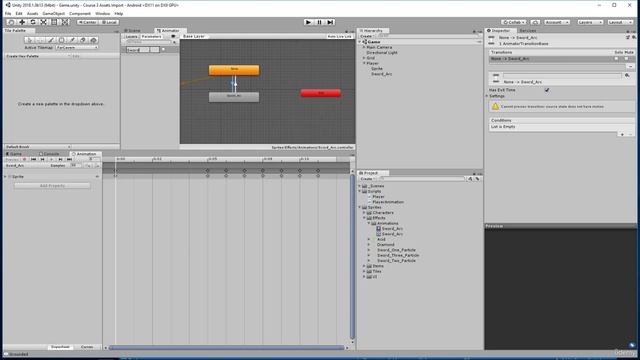The height and width of the screenshot is (360, 640).
Task: Select the Sword_Arc state node
Action: pos(234,97)
